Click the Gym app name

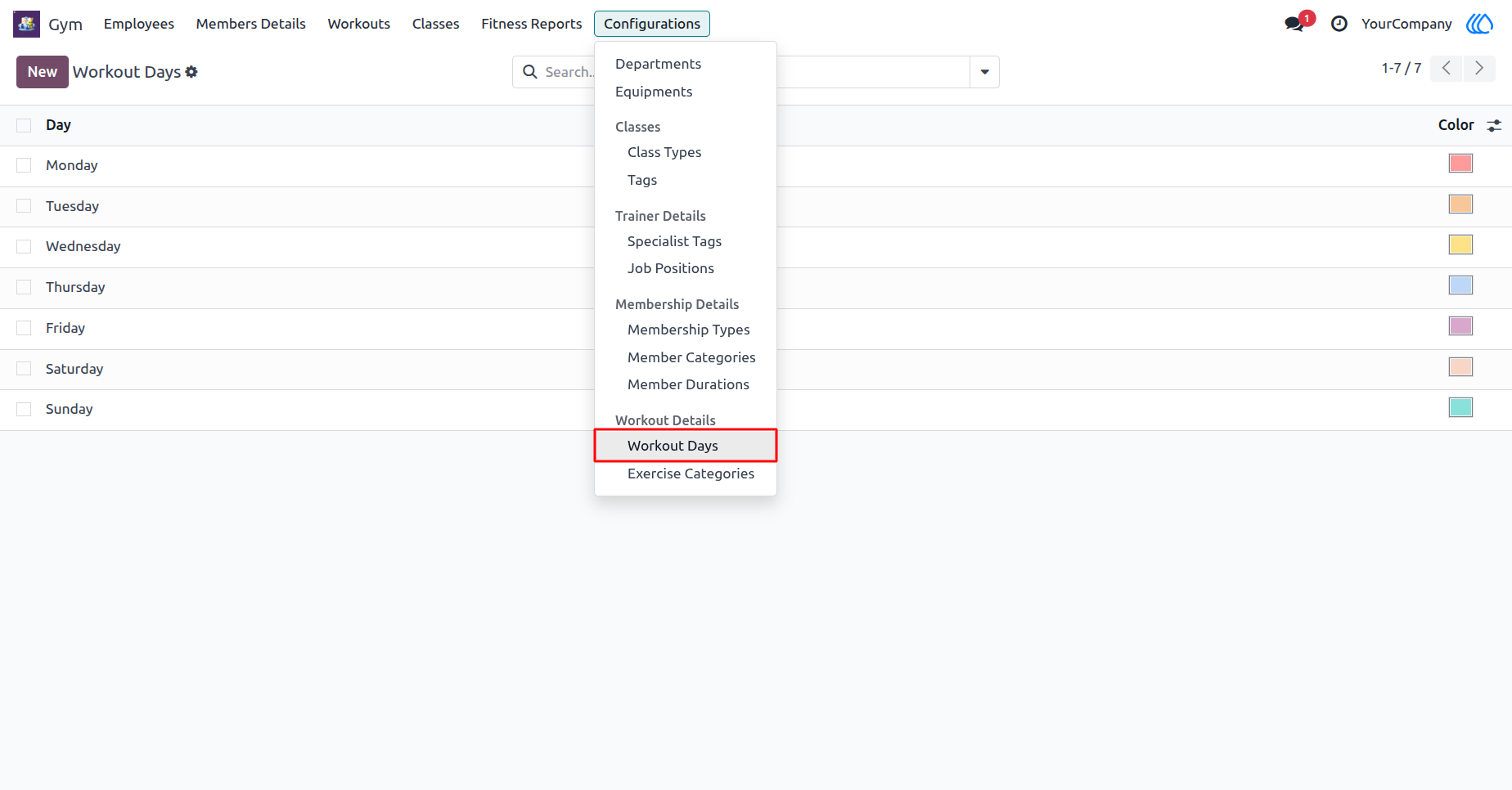click(x=65, y=24)
